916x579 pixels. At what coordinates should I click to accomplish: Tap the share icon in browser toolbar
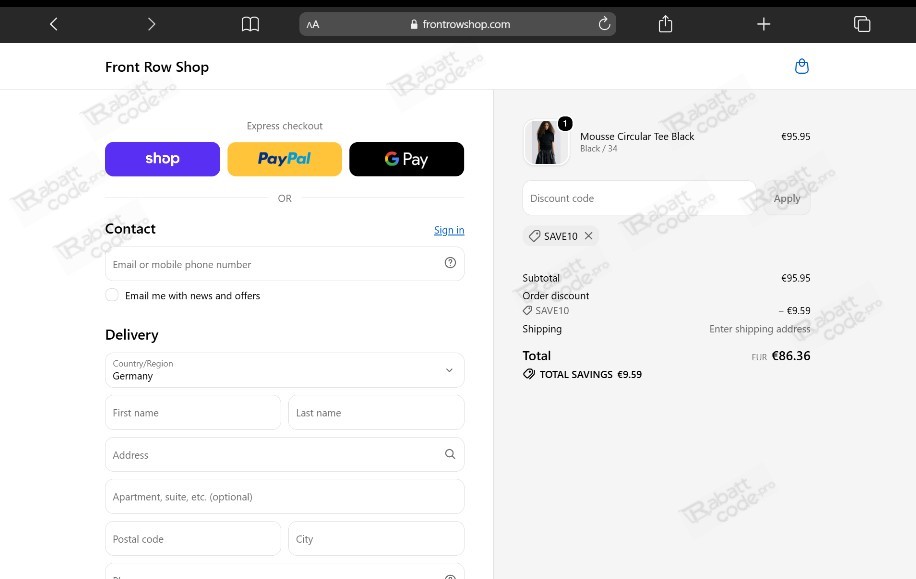665,23
